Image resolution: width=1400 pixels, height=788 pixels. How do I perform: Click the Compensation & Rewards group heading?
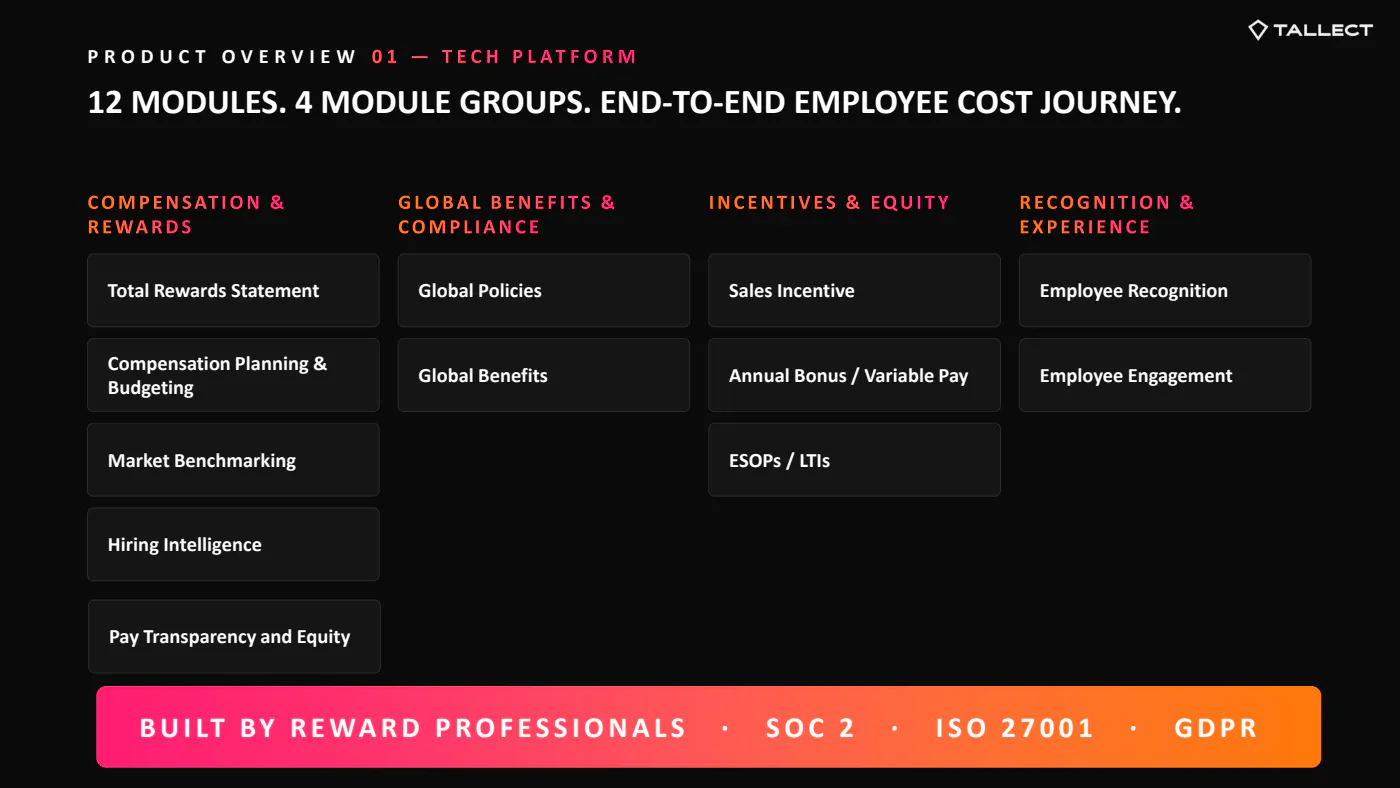coord(186,214)
